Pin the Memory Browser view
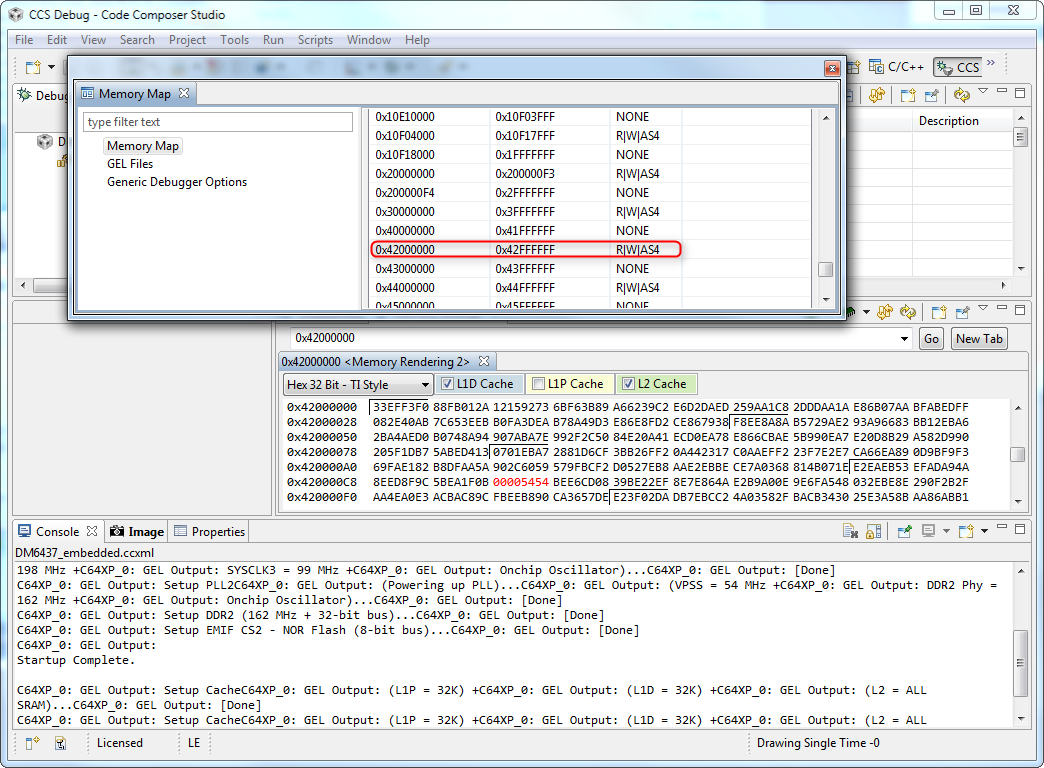1044x768 pixels. (962, 312)
